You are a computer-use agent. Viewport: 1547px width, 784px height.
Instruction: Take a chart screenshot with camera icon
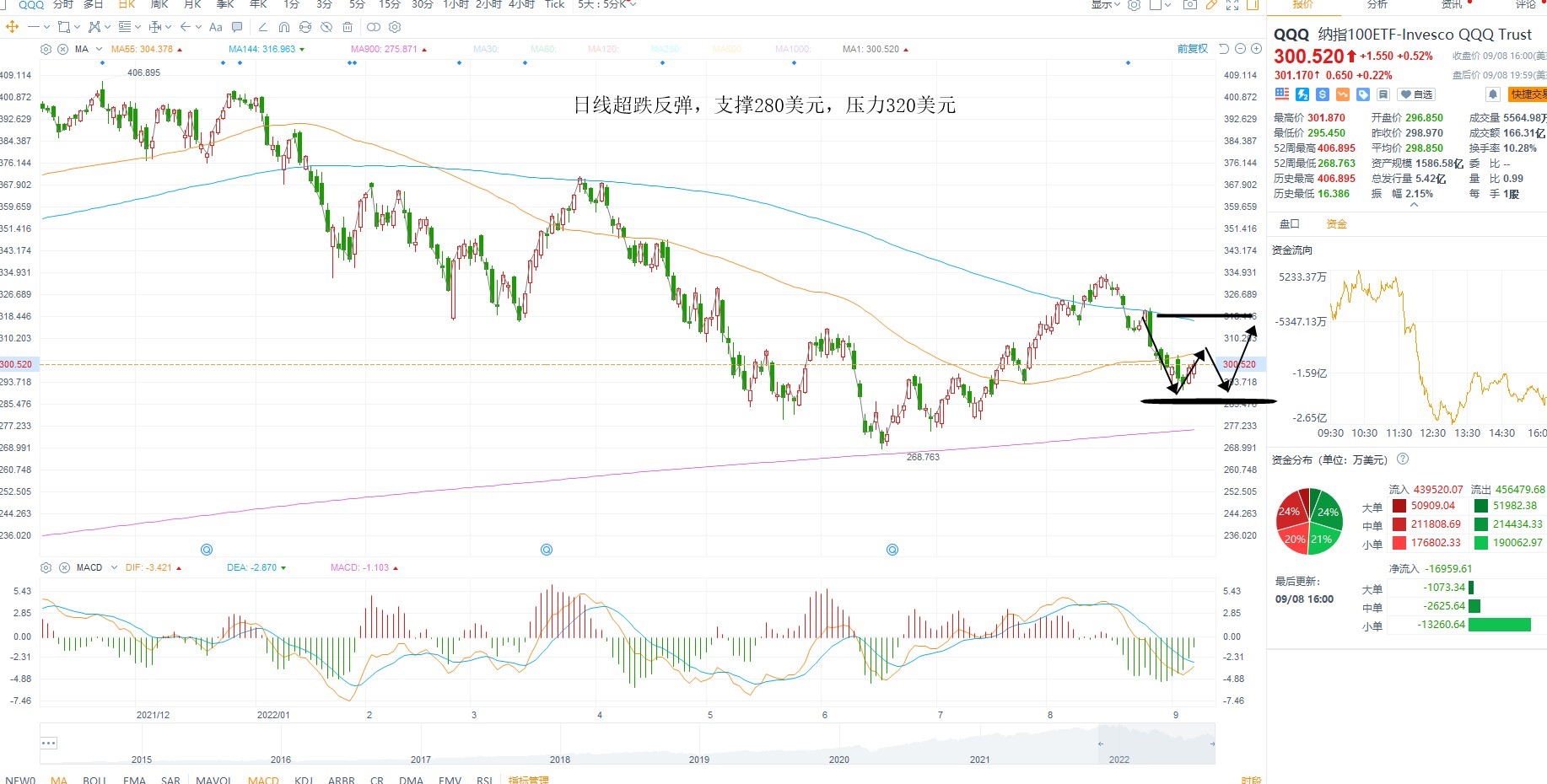(x=1189, y=4)
